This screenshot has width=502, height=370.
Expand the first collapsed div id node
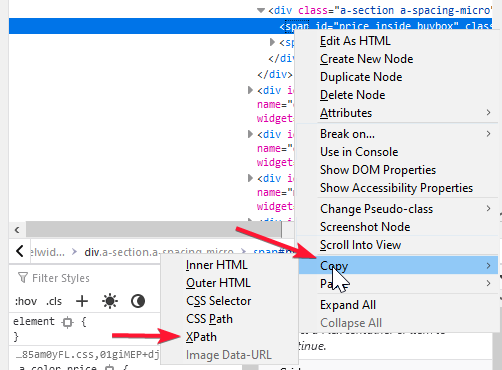click(250, 90)
